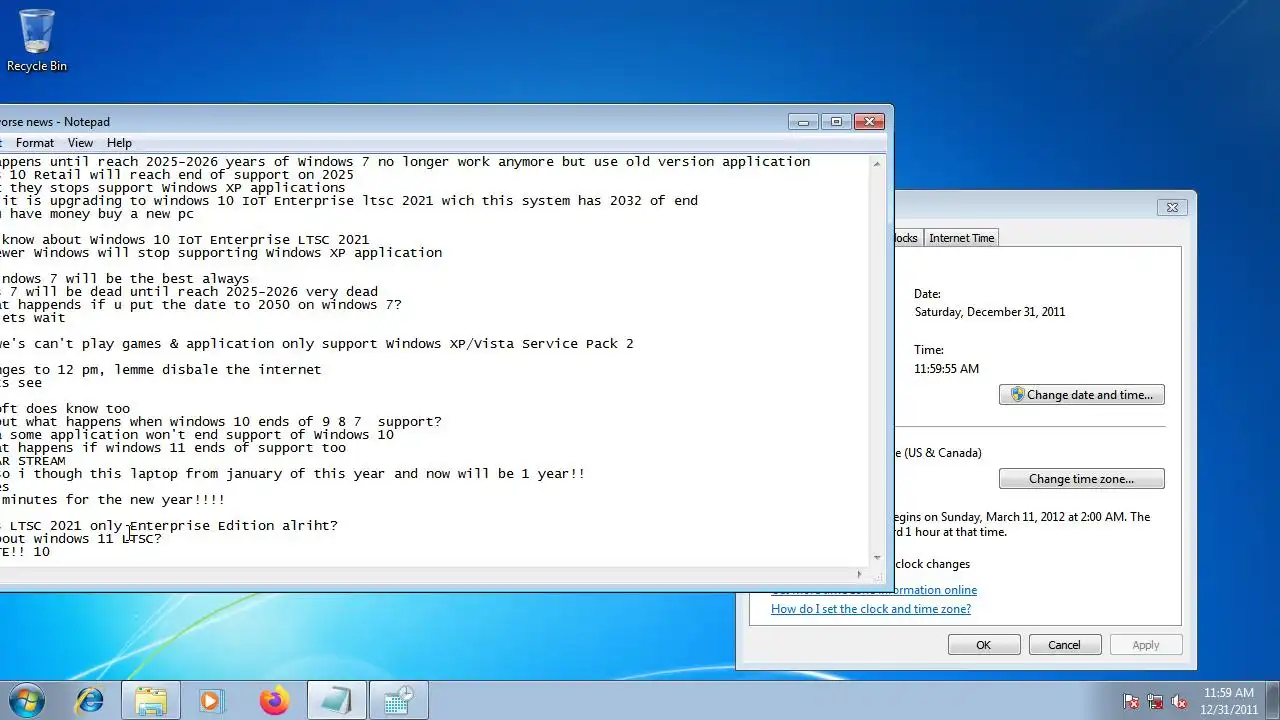
Task: Click text 'windows 11 ends of support too'
Action: [225, 448]
